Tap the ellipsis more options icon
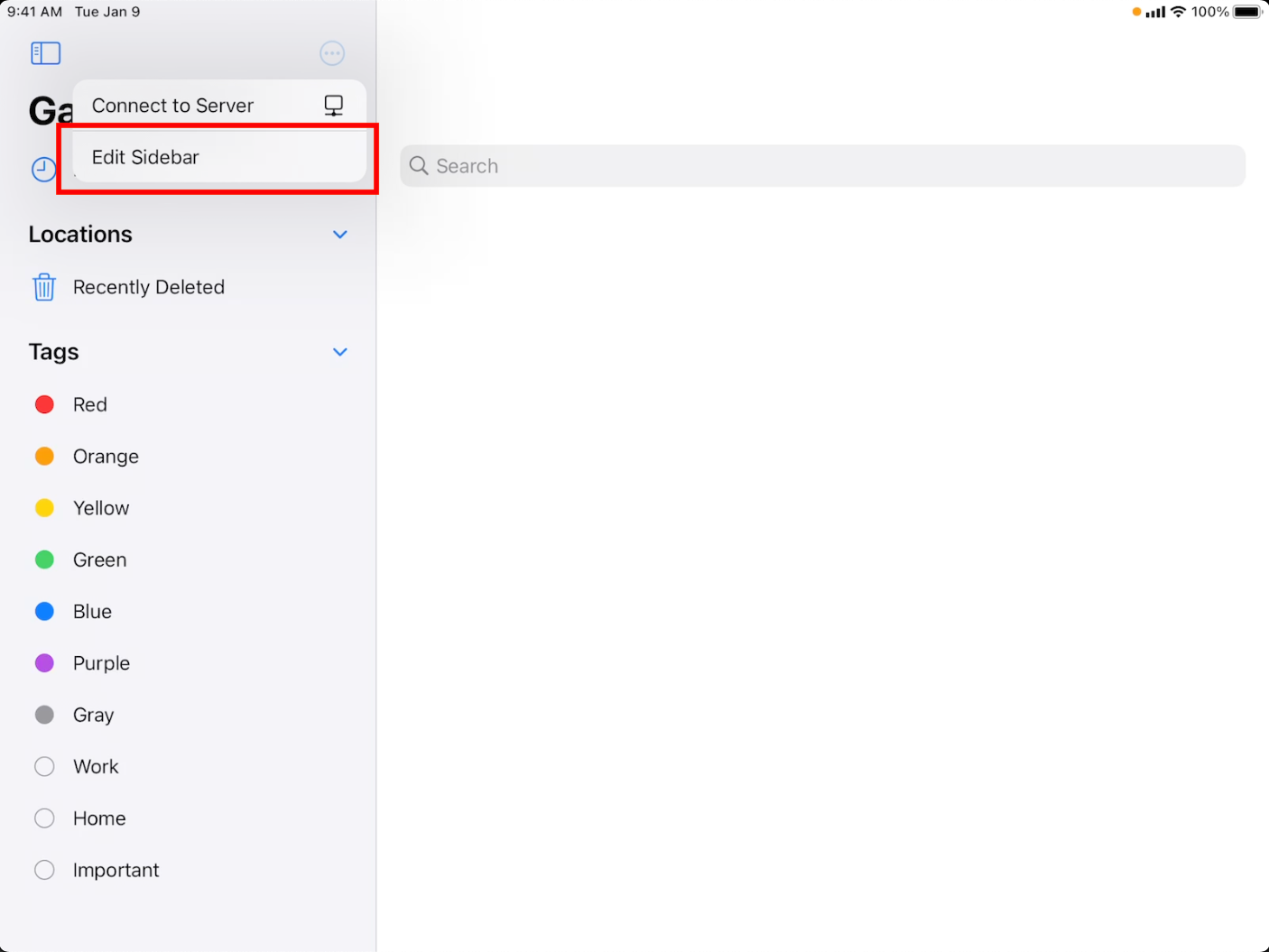Screen dimensions: 1269x952 332,53
